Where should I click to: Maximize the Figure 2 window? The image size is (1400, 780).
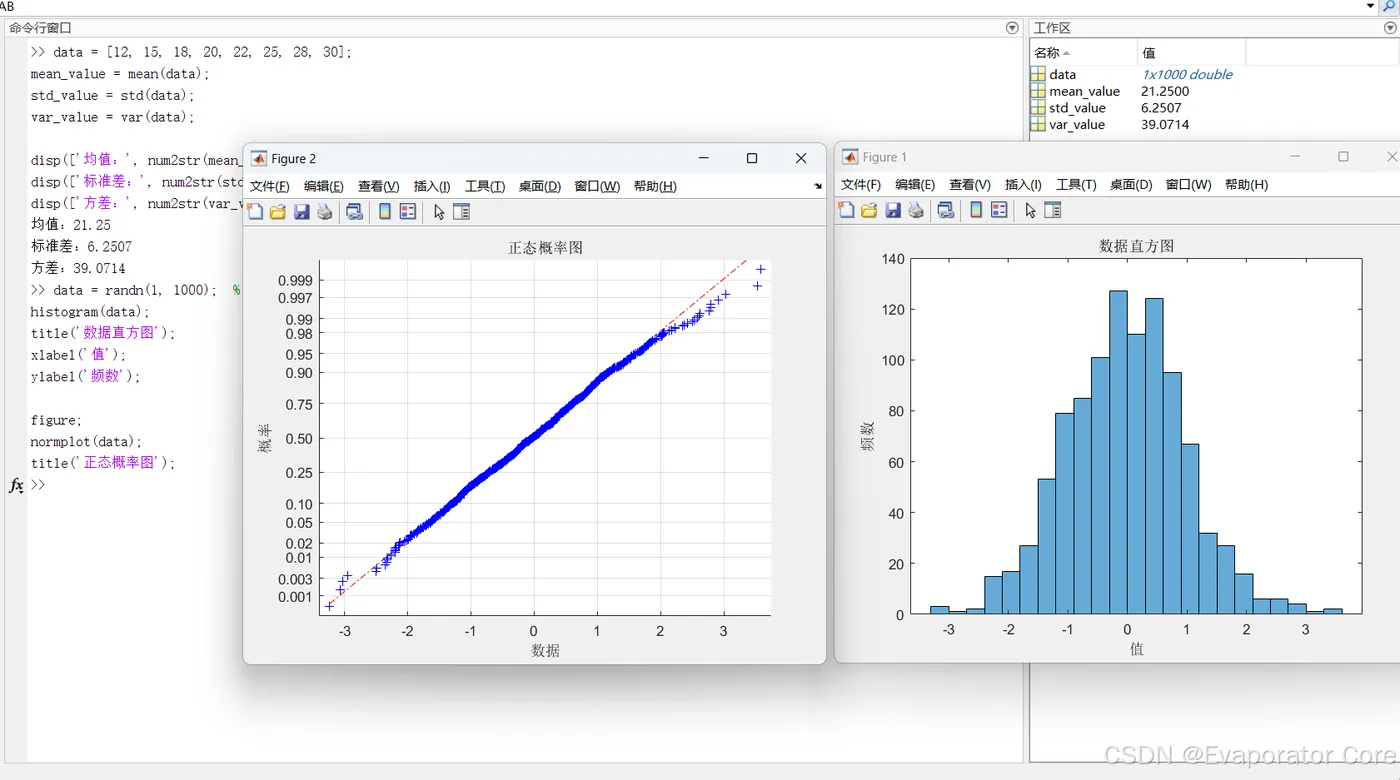coord(752,158)
